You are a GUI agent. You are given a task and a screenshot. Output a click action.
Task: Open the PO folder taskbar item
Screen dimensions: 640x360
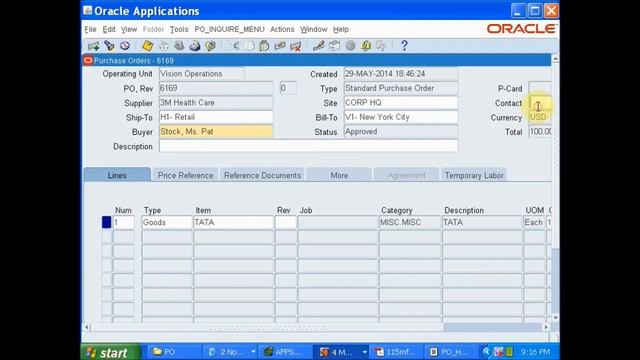point(173,352)
